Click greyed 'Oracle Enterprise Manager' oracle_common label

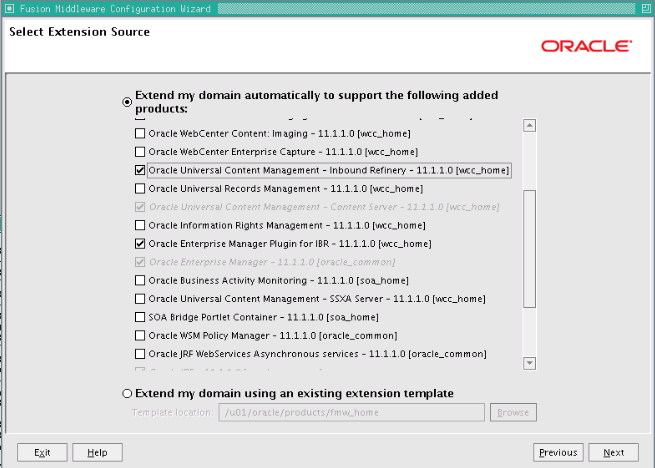pyautogui.click(x=272, y=262)
